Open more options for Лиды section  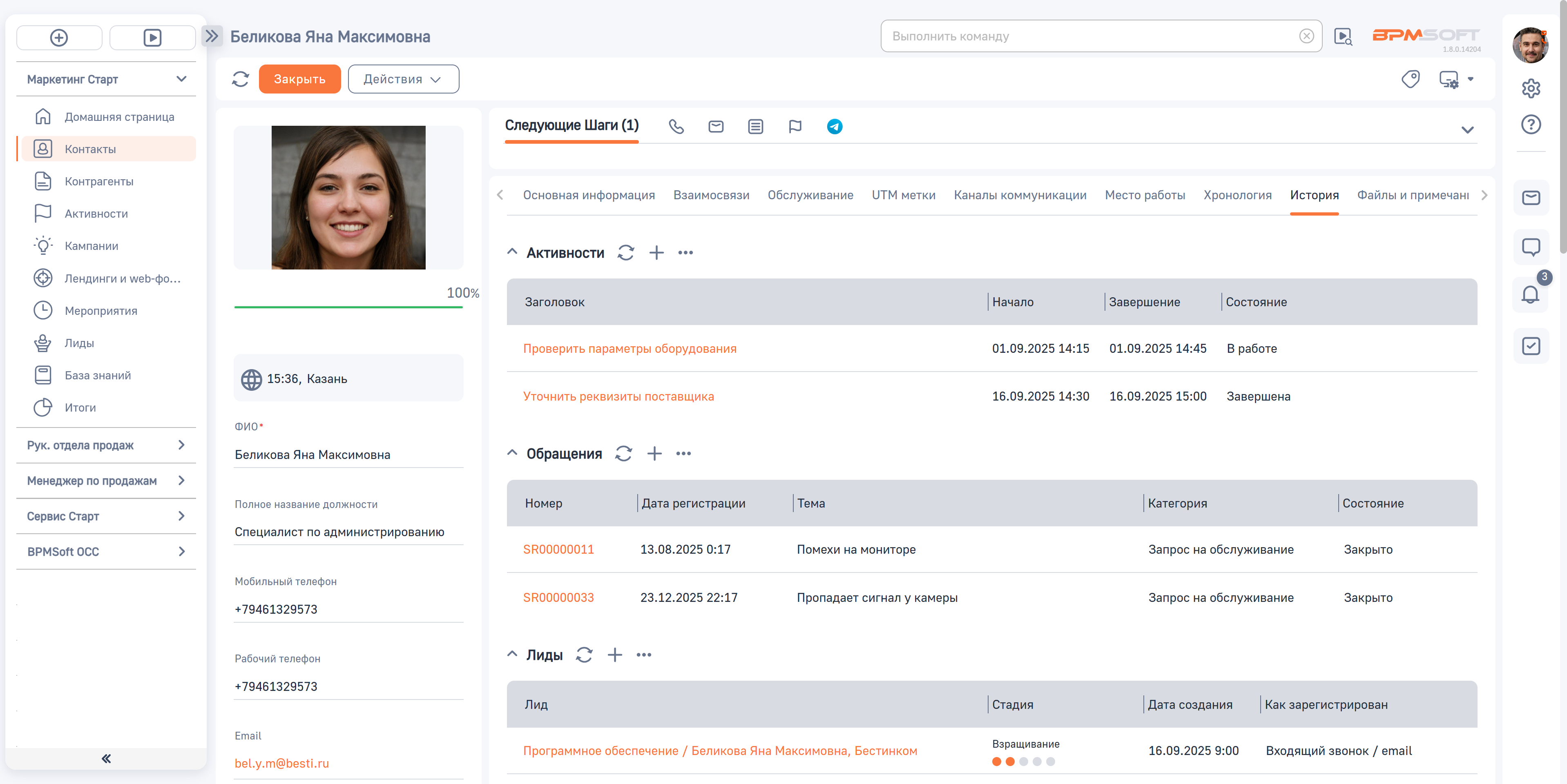pos(644,655)
